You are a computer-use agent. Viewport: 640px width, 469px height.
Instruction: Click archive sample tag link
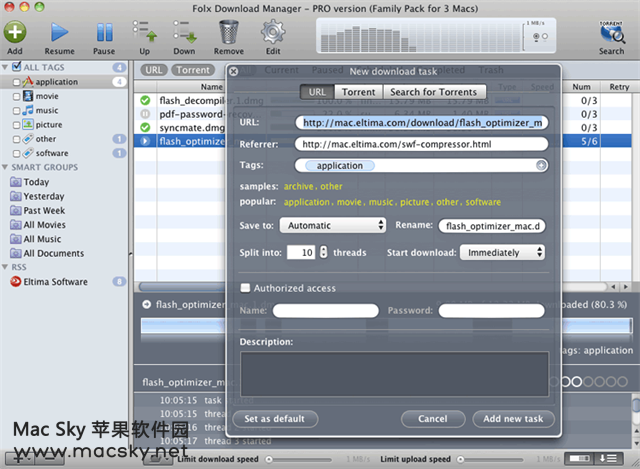coord(298,187)
